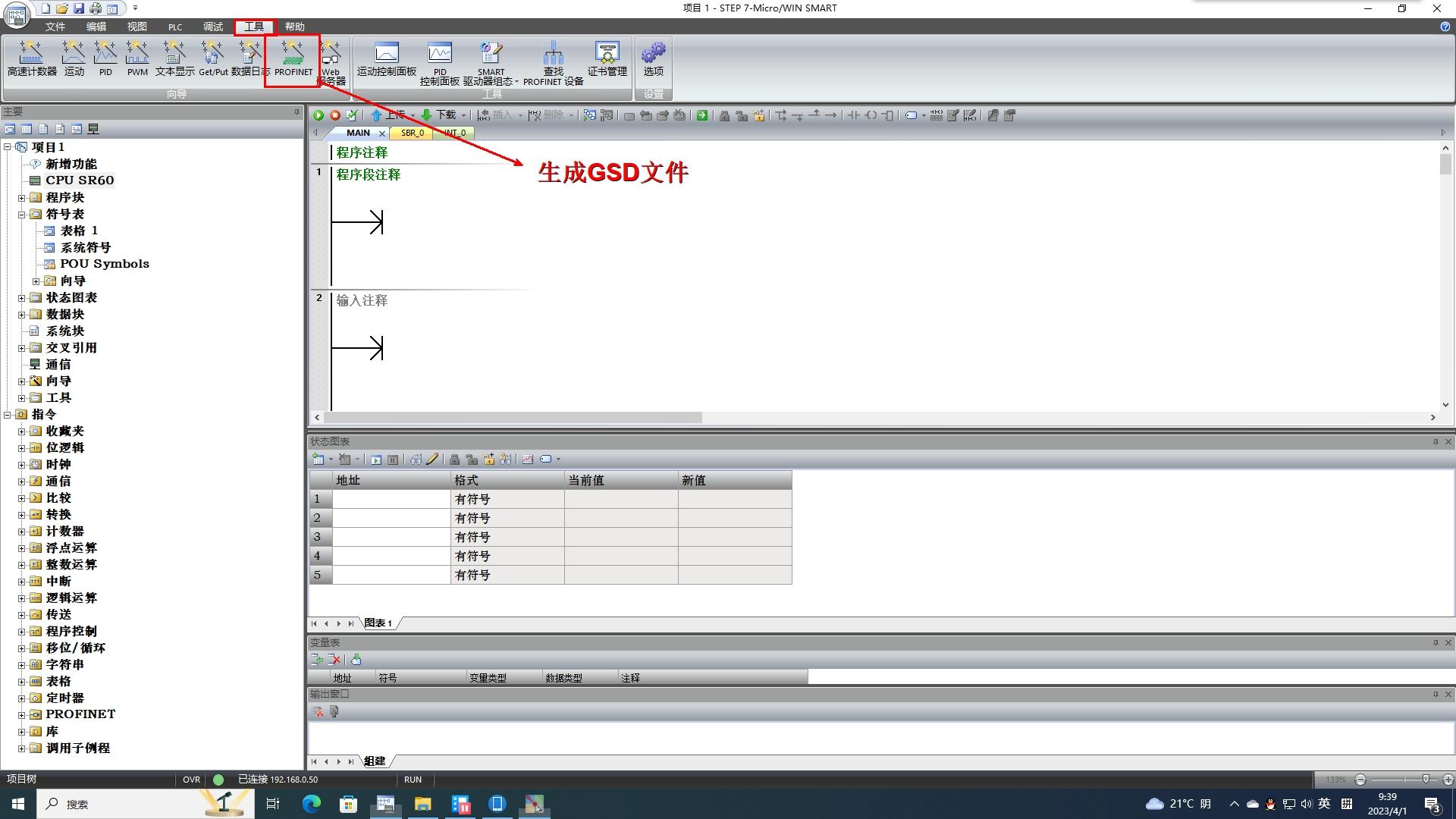This screenshot has width=1456, height=819.
Task: Launch the PID wizard
Action: [105, 58]
